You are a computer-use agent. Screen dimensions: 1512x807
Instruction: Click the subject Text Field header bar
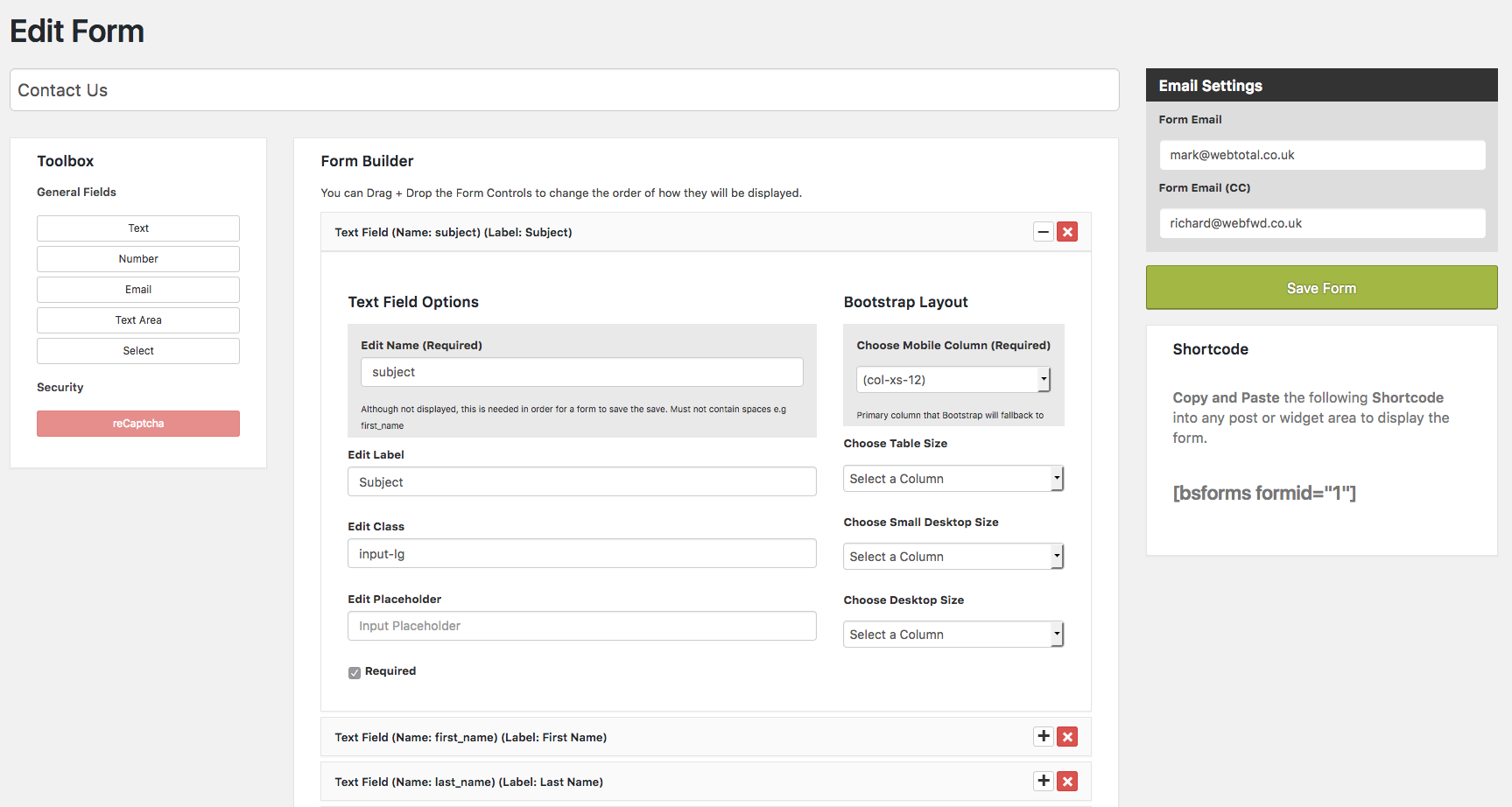click(706, 232)
